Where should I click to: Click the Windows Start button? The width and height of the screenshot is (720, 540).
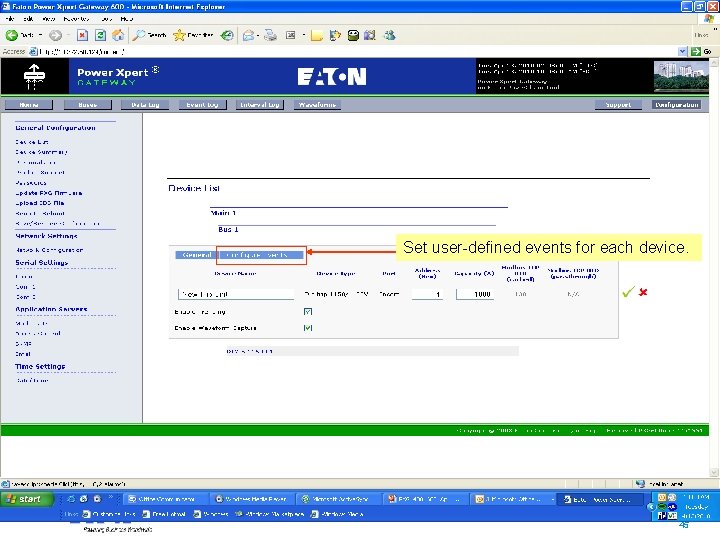click(x=27, y=499)
